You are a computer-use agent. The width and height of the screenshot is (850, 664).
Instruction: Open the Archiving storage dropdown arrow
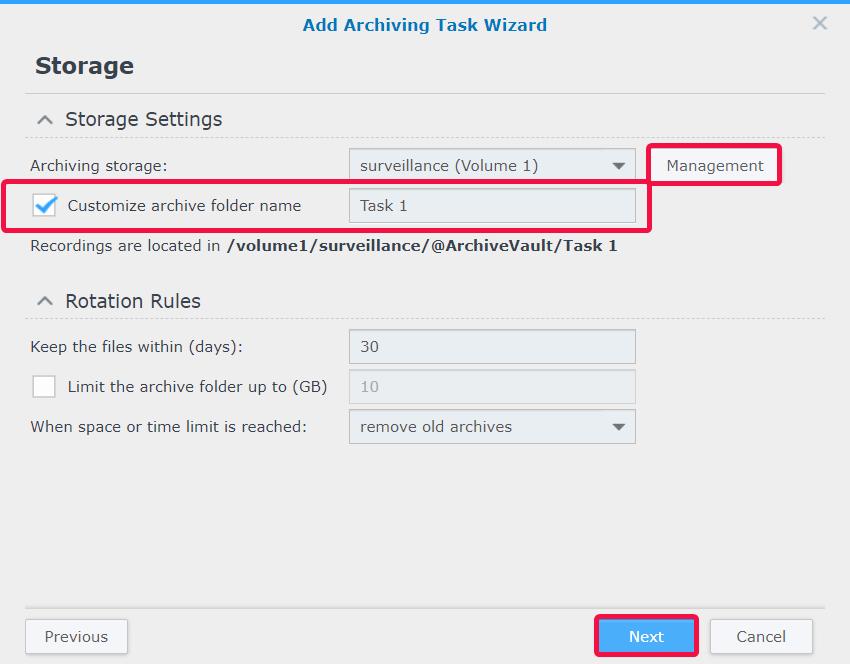[x=619, y=166]
